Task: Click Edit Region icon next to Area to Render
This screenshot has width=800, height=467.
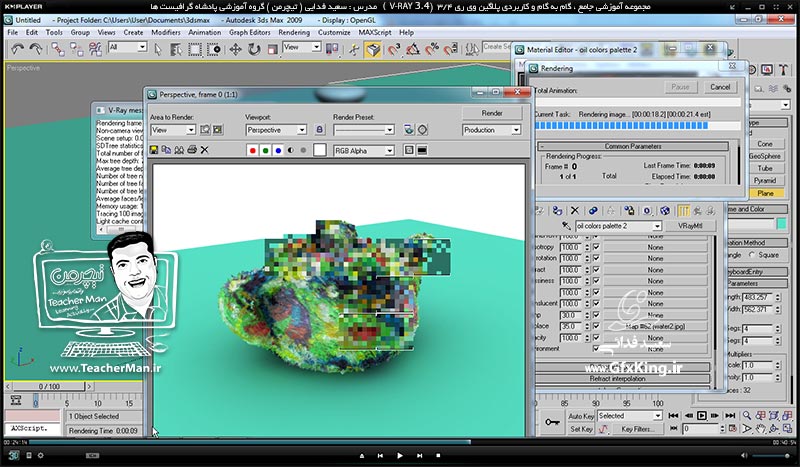Action: coord(205,130)
